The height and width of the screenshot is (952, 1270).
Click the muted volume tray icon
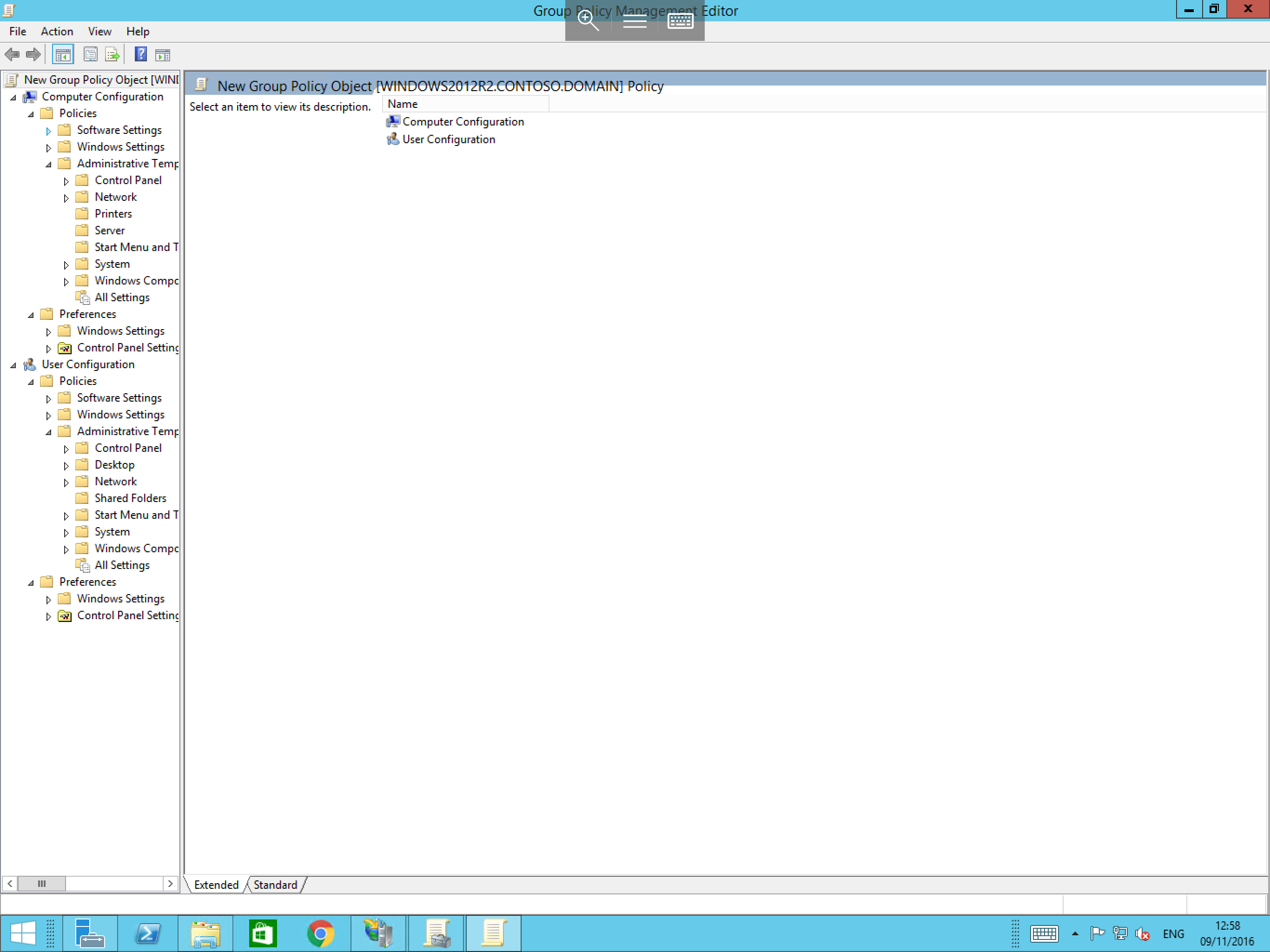click(x=1143, y=934)
